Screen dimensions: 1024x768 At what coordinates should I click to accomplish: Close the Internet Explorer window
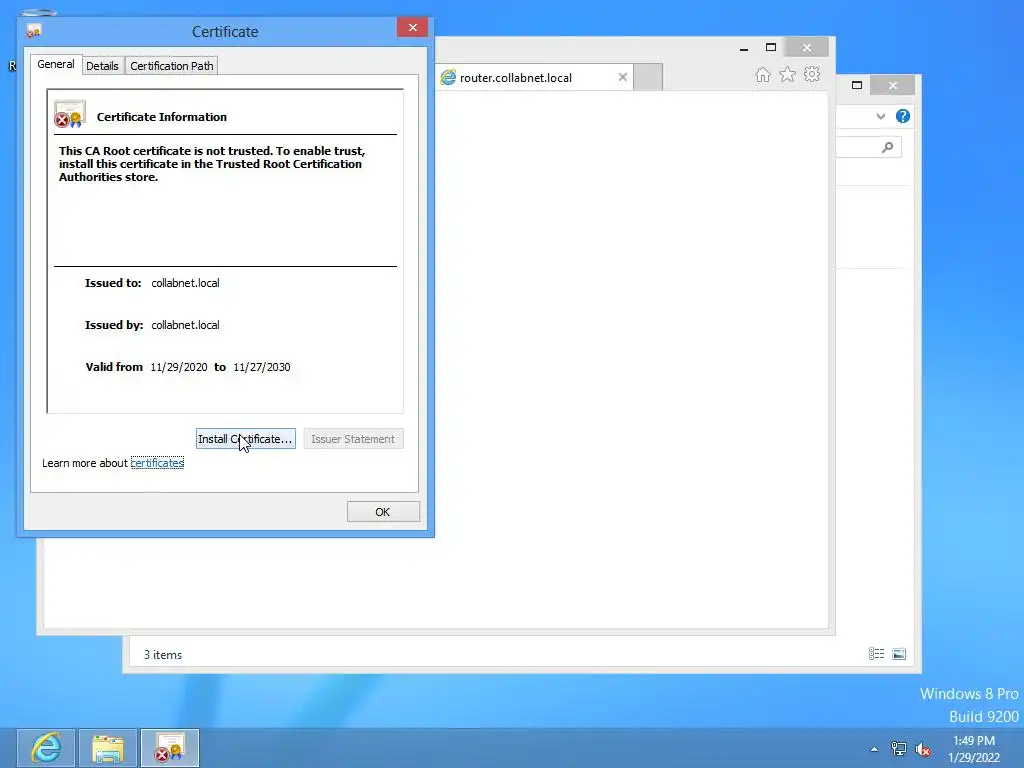(x=807, y=48)
